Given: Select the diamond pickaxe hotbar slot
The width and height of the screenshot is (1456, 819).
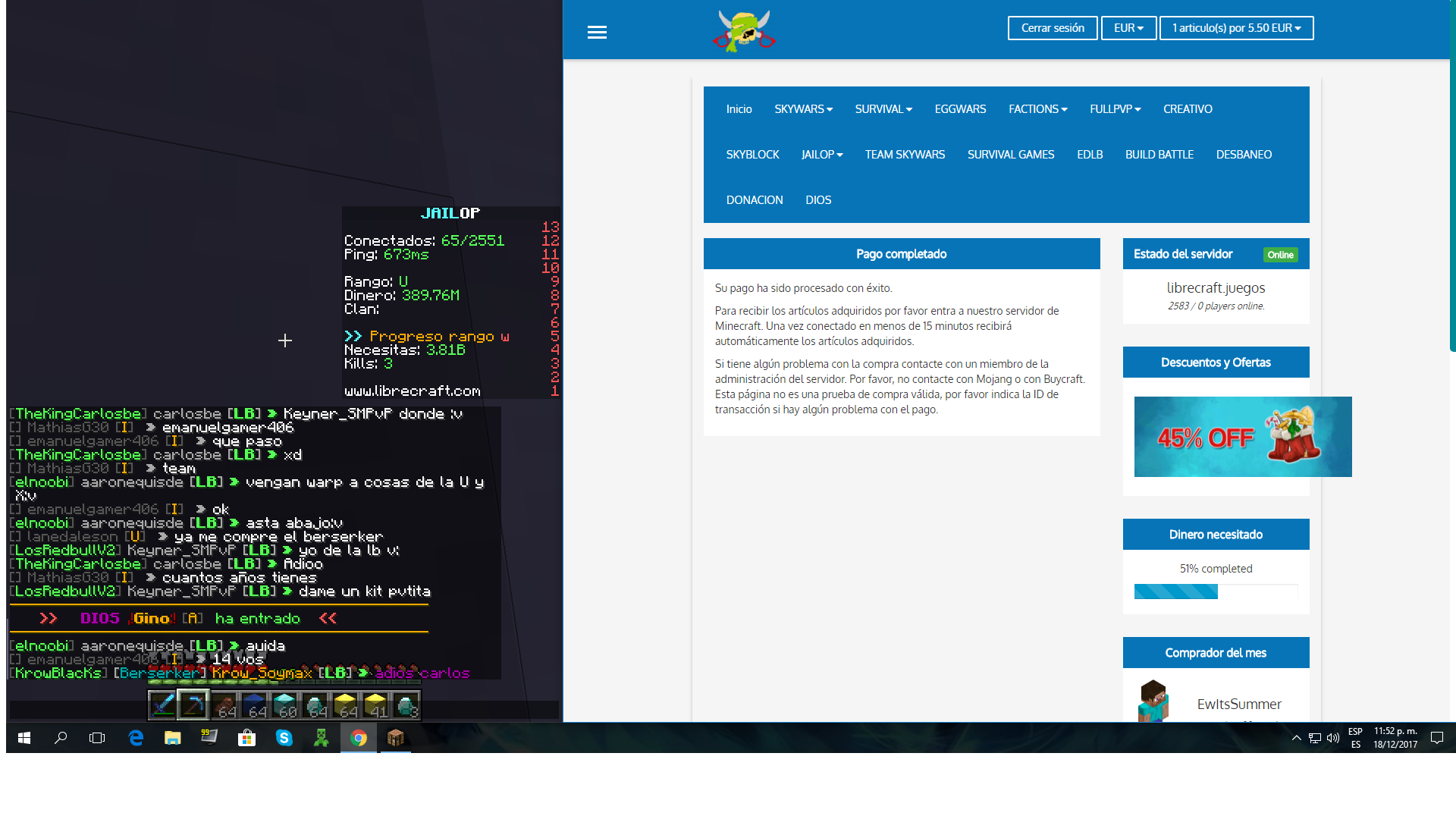Looking at the screenshot, I should tap(193, 705).
